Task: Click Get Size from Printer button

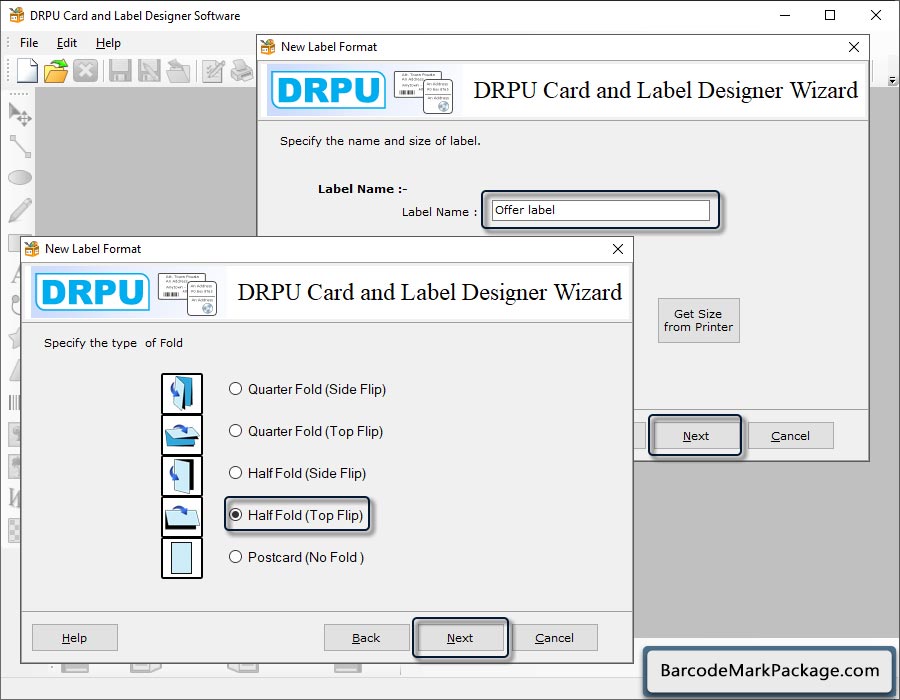Action: click(699, 320)
